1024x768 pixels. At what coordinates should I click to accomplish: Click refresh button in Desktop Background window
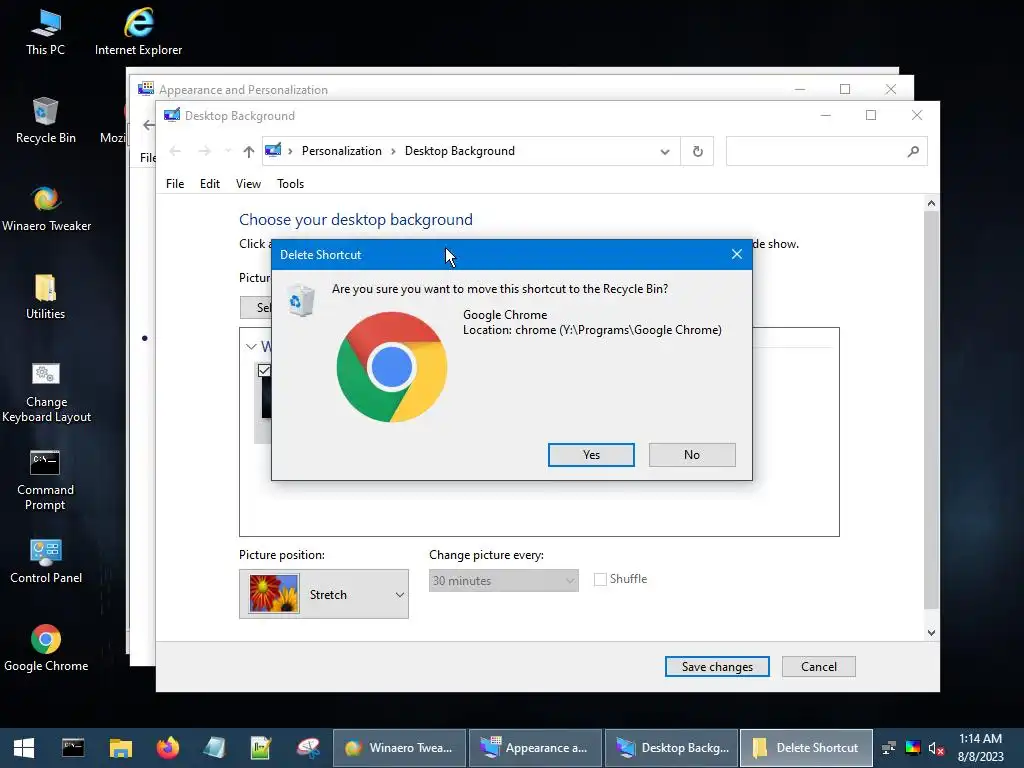click(697, 152)
